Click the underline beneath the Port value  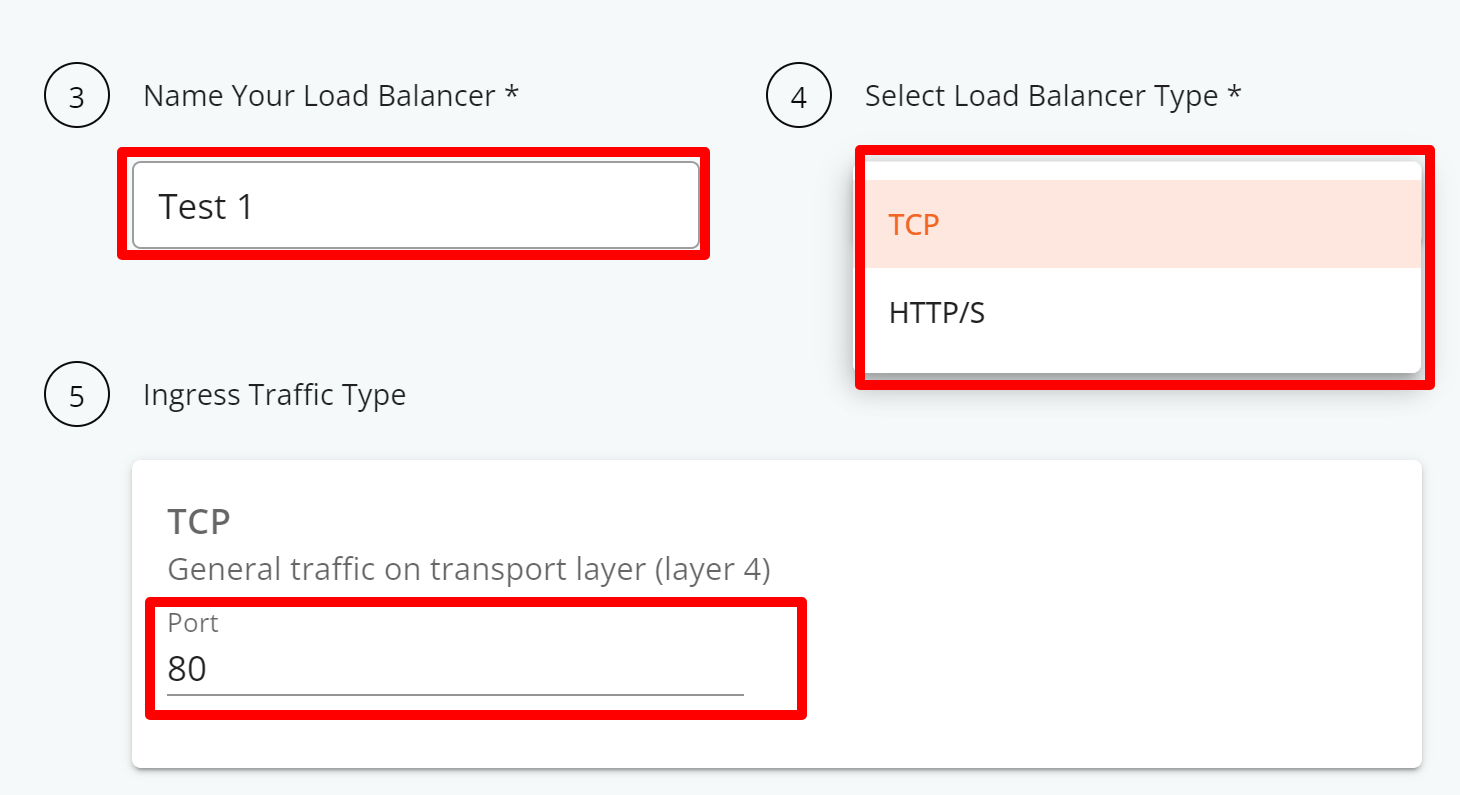(x=455, y=693)
